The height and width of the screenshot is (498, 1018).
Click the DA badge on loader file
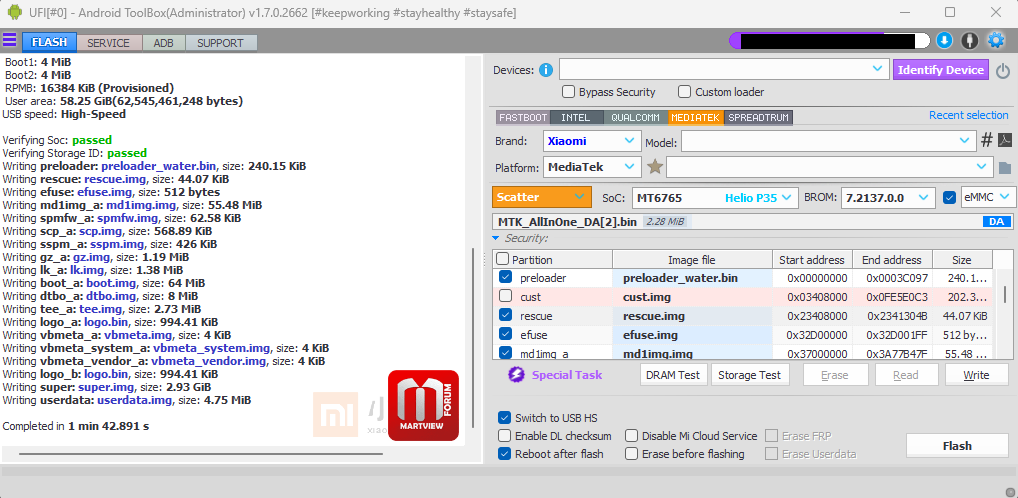coord(996,222)
